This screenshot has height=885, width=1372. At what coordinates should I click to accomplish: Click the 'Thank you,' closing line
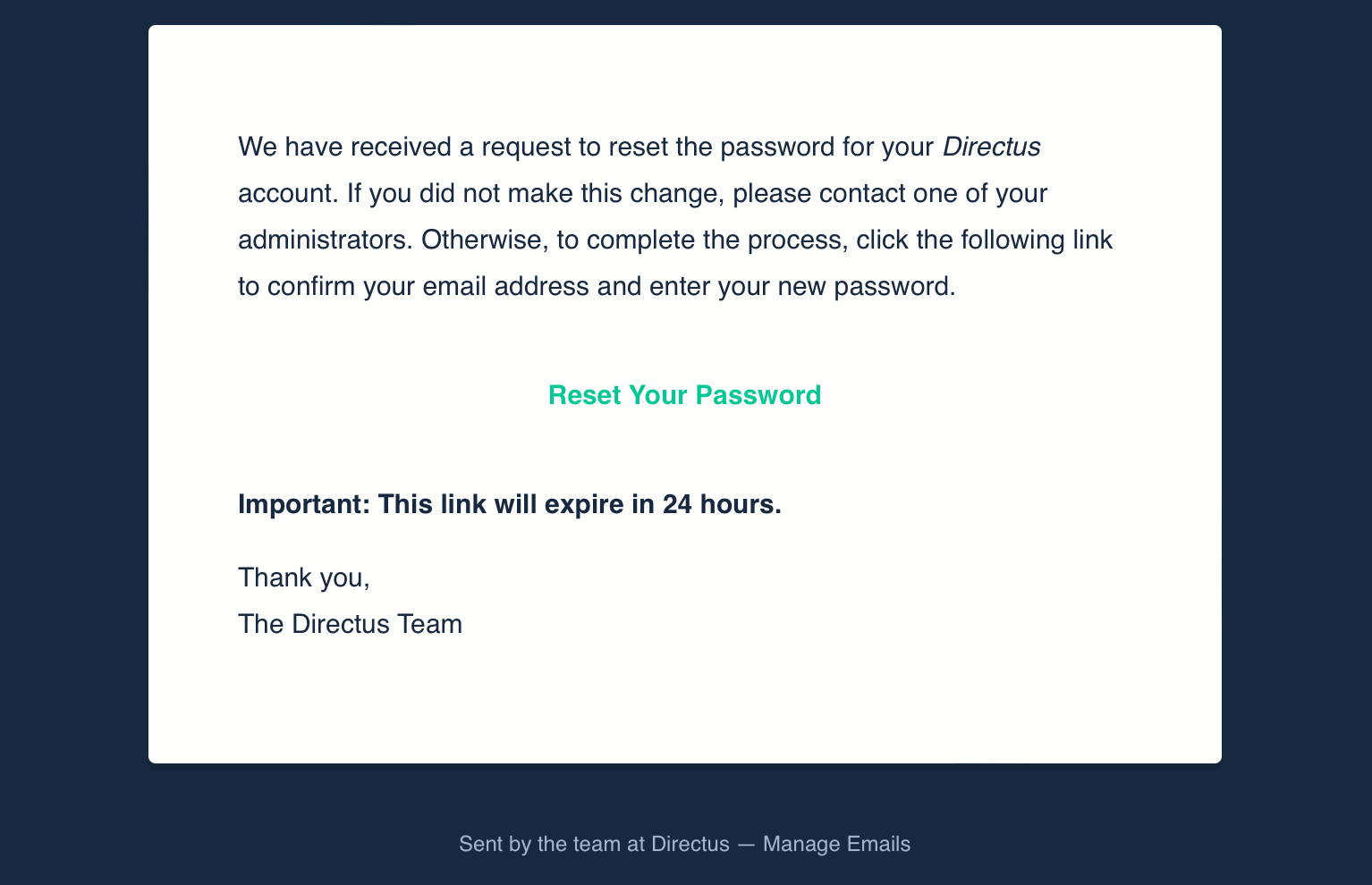(304, 577)
